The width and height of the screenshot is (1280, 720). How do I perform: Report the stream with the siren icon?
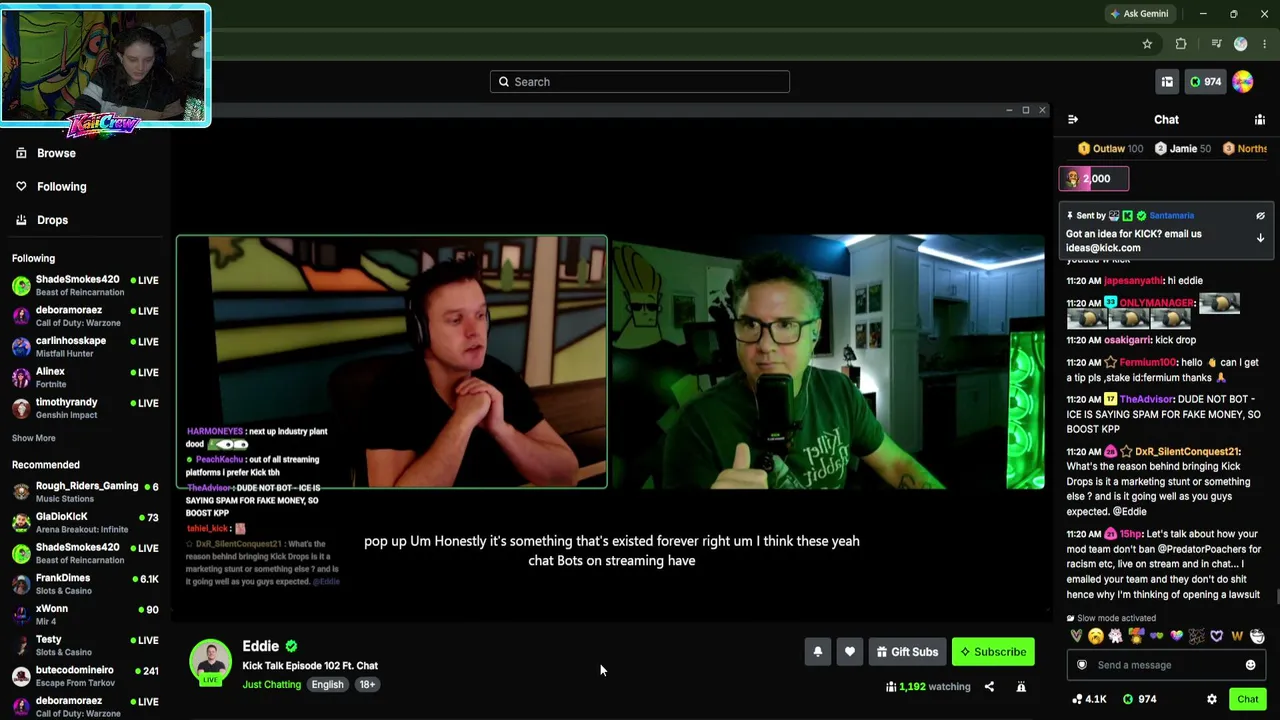[1021, 687]
